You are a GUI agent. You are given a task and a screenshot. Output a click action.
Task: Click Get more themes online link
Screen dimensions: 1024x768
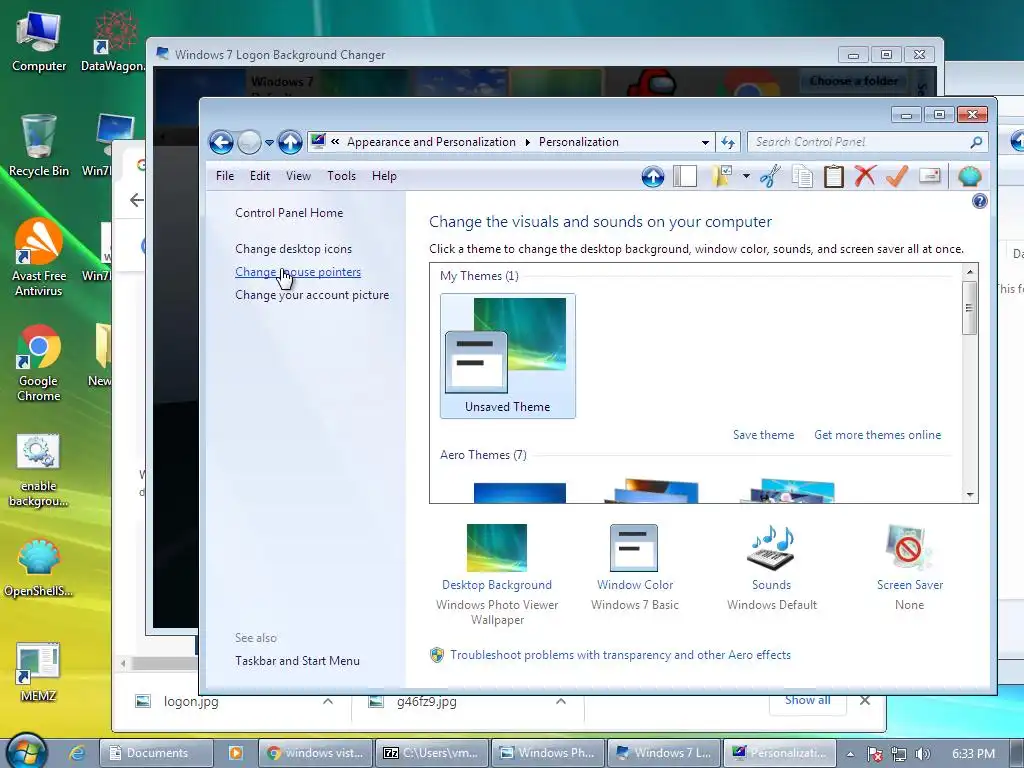pos(877,435)
